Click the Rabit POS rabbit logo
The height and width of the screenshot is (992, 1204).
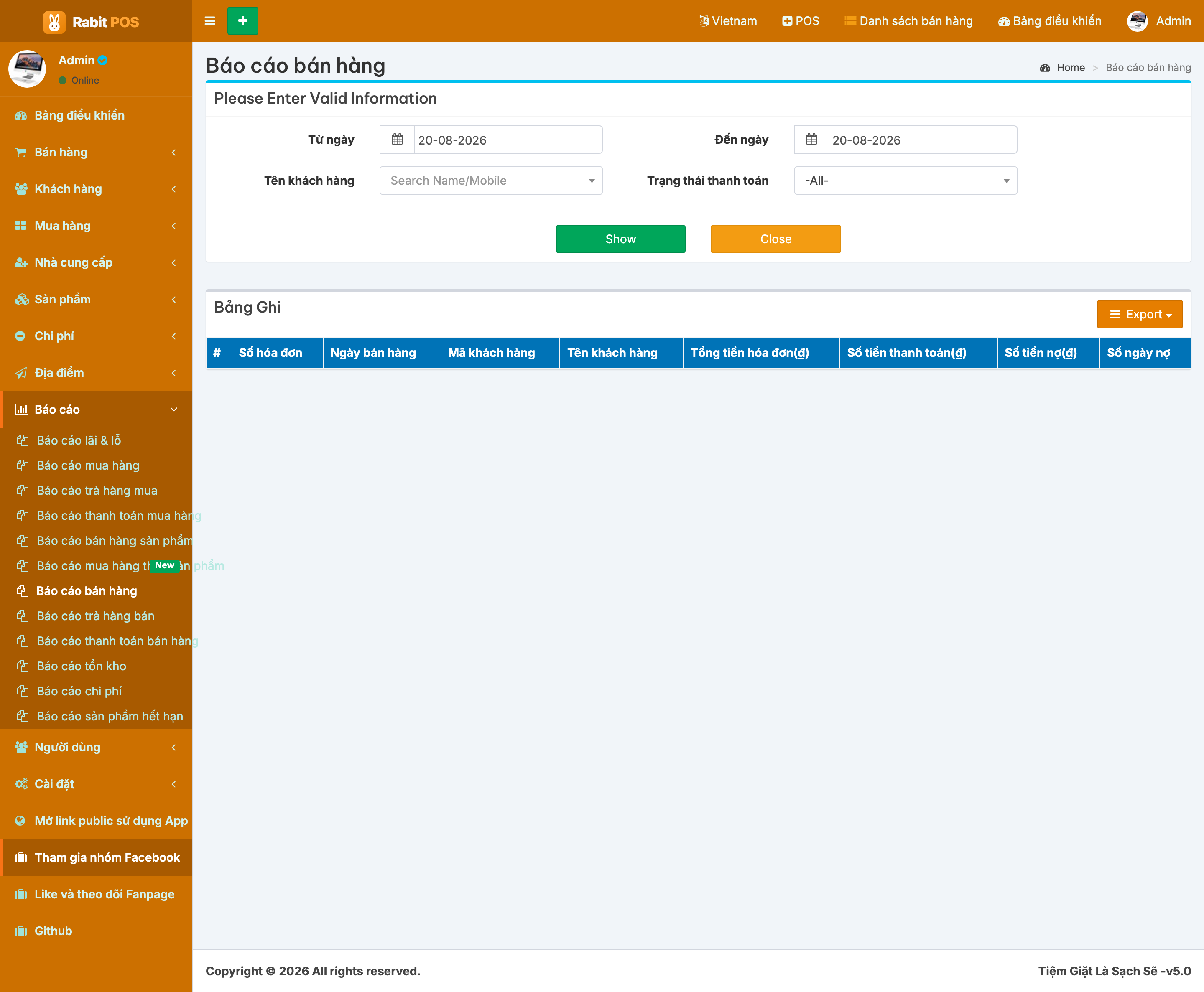point(54,22)
